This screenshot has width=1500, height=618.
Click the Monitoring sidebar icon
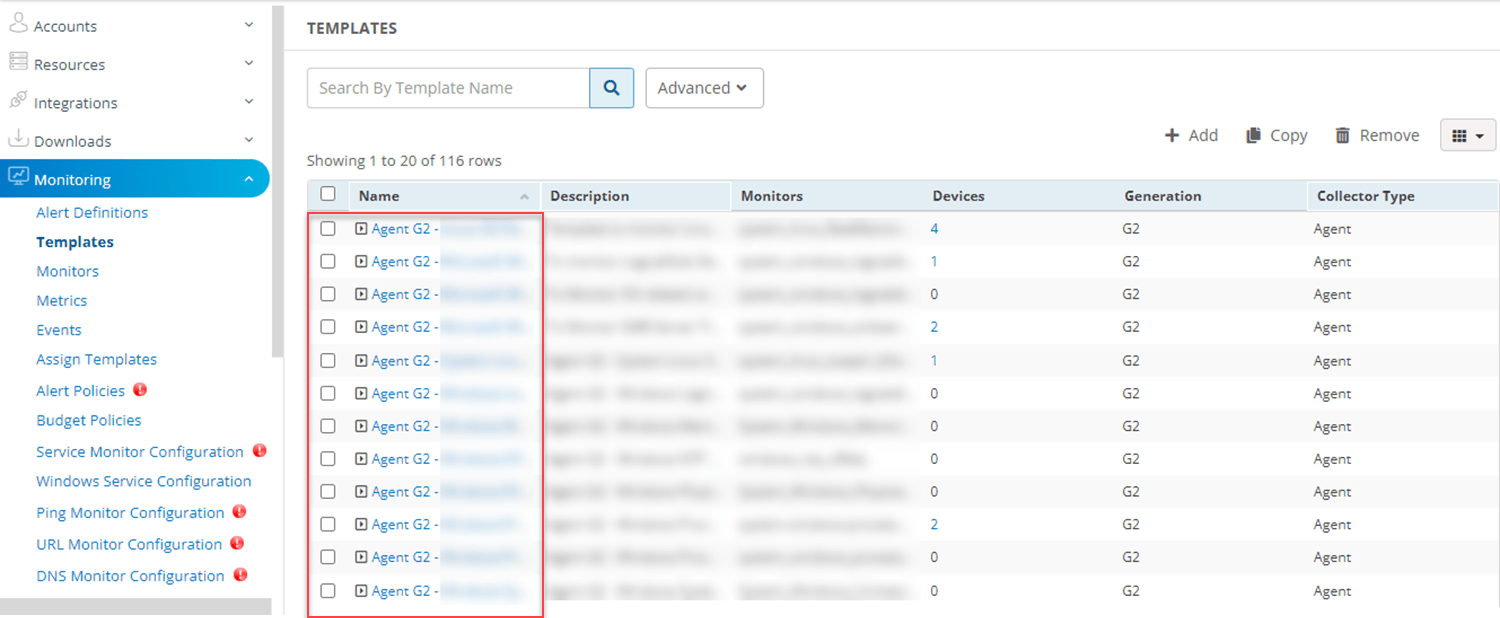[17, 178]
